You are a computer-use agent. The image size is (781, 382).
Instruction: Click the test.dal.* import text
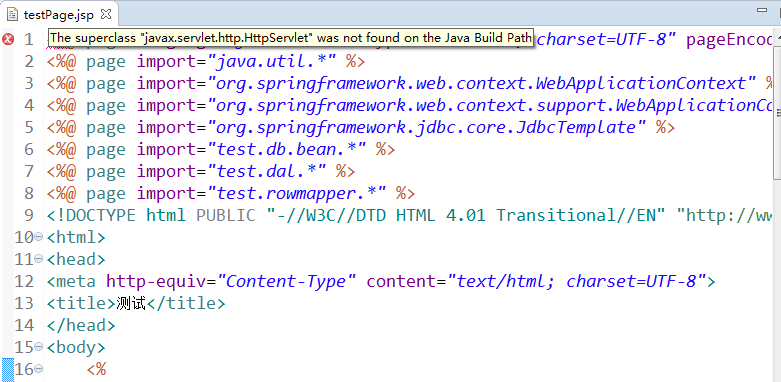tap(267, 171)
